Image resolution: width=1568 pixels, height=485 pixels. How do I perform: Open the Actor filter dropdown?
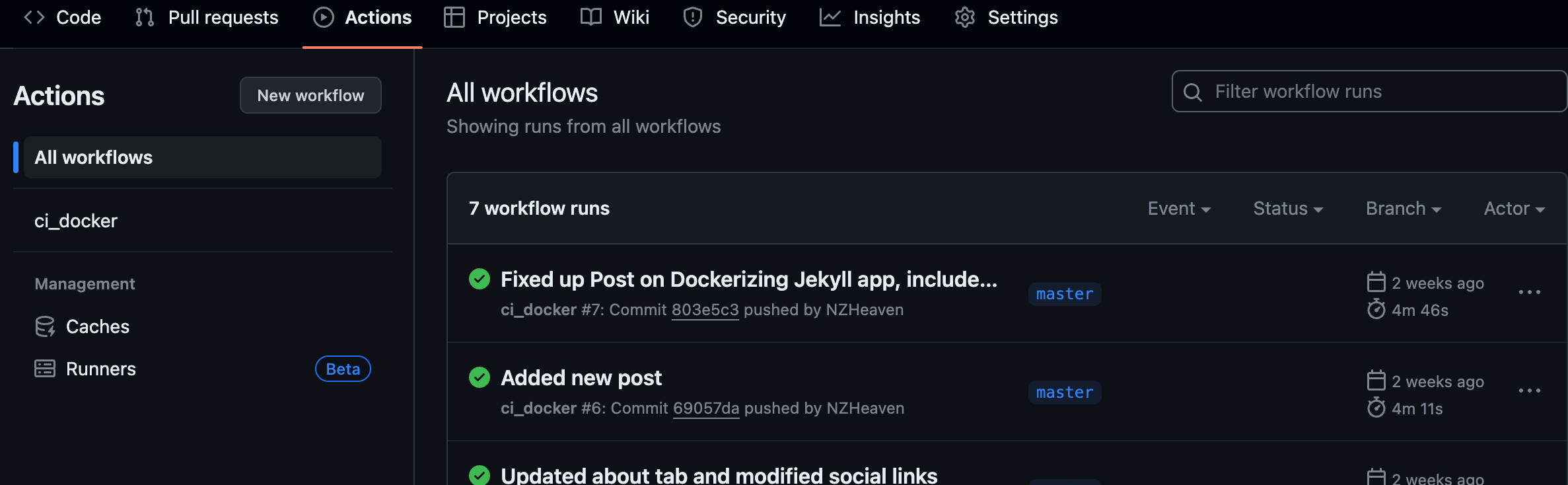point(1514,209)
